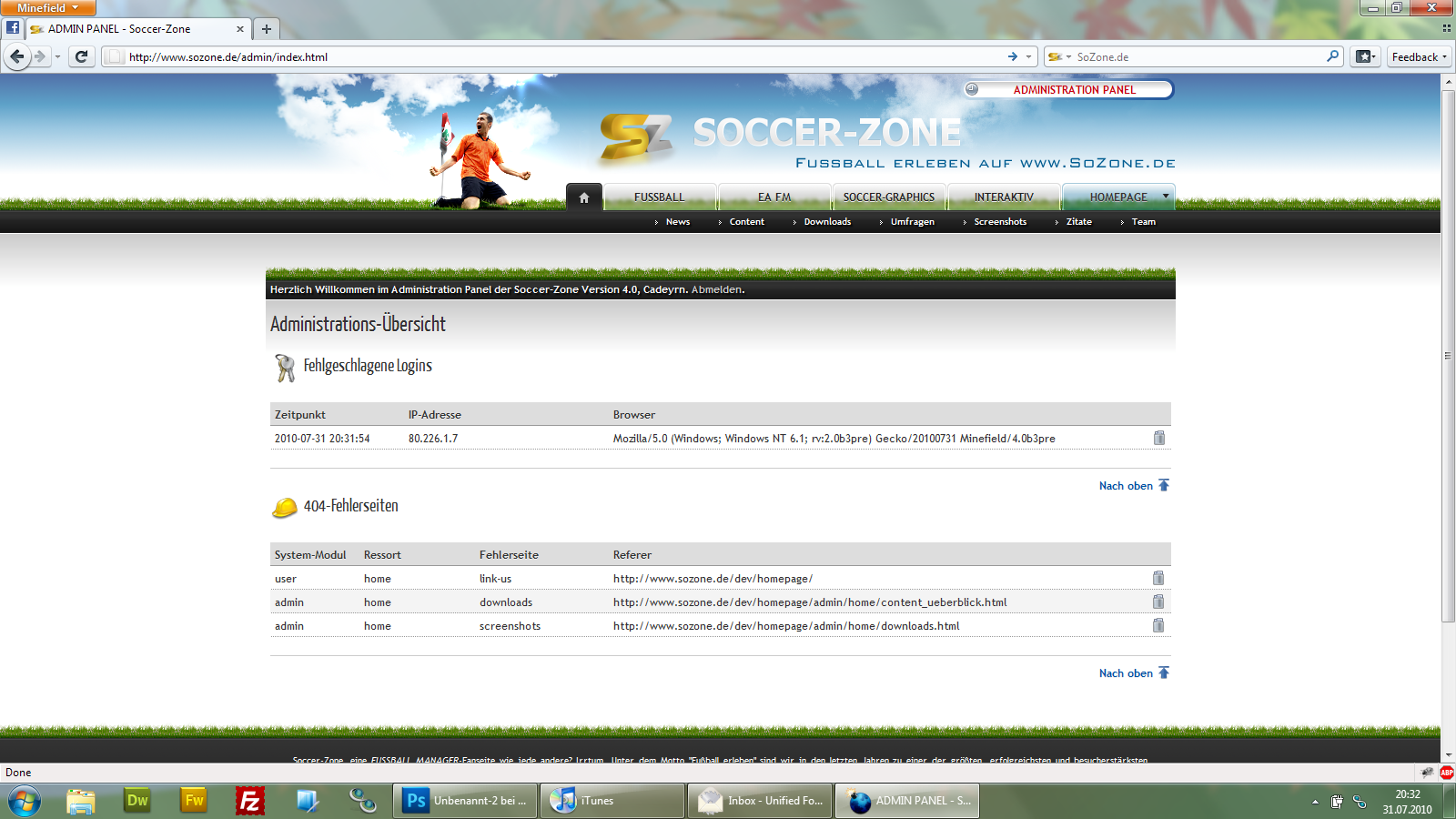Click the Abmelden logout link
The height and width of the screenshot is (819, 1456).
(x=716, y=289)
